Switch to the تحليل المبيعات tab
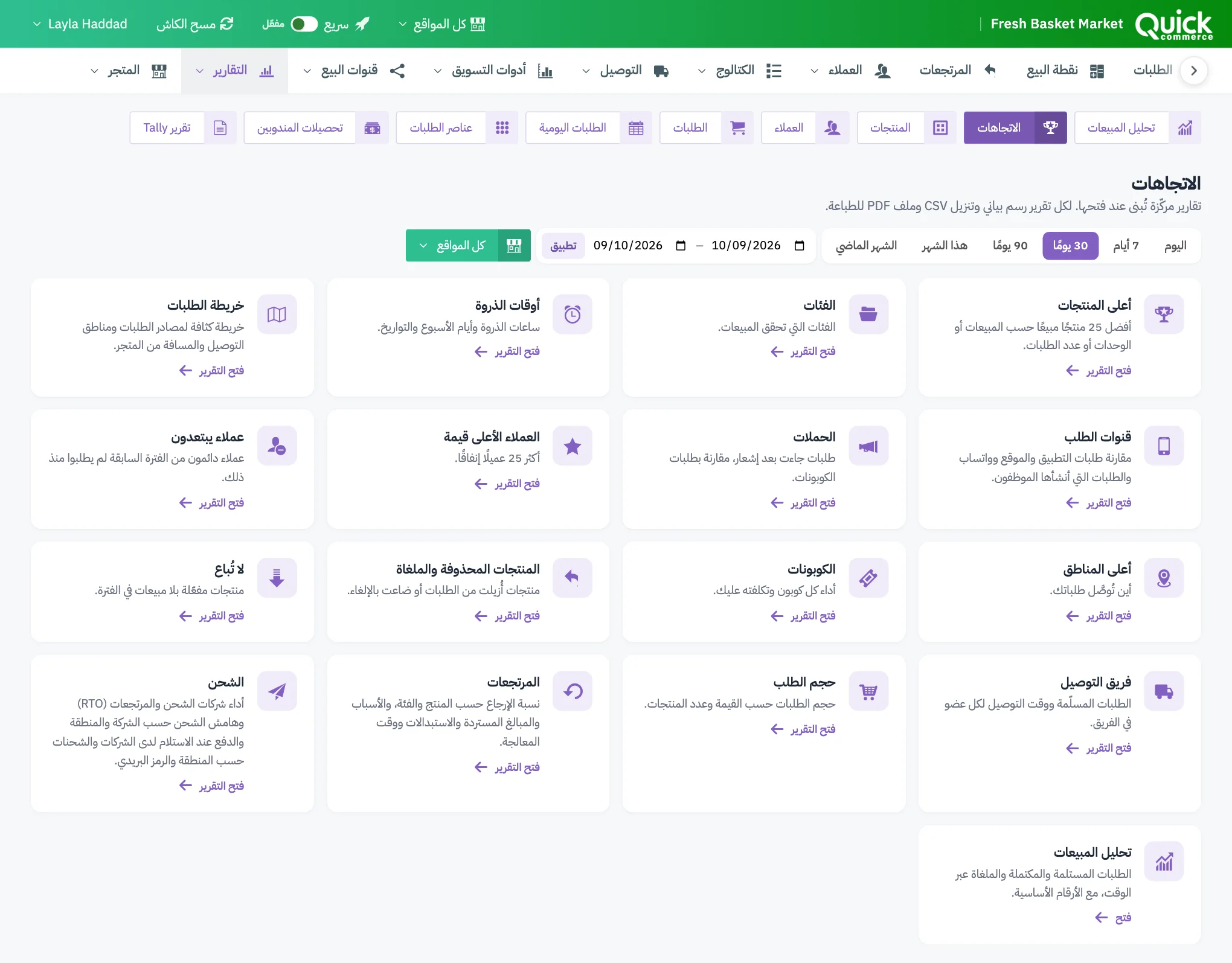The height and width of the screenshot is (963, 1232). pos(1138,128)
